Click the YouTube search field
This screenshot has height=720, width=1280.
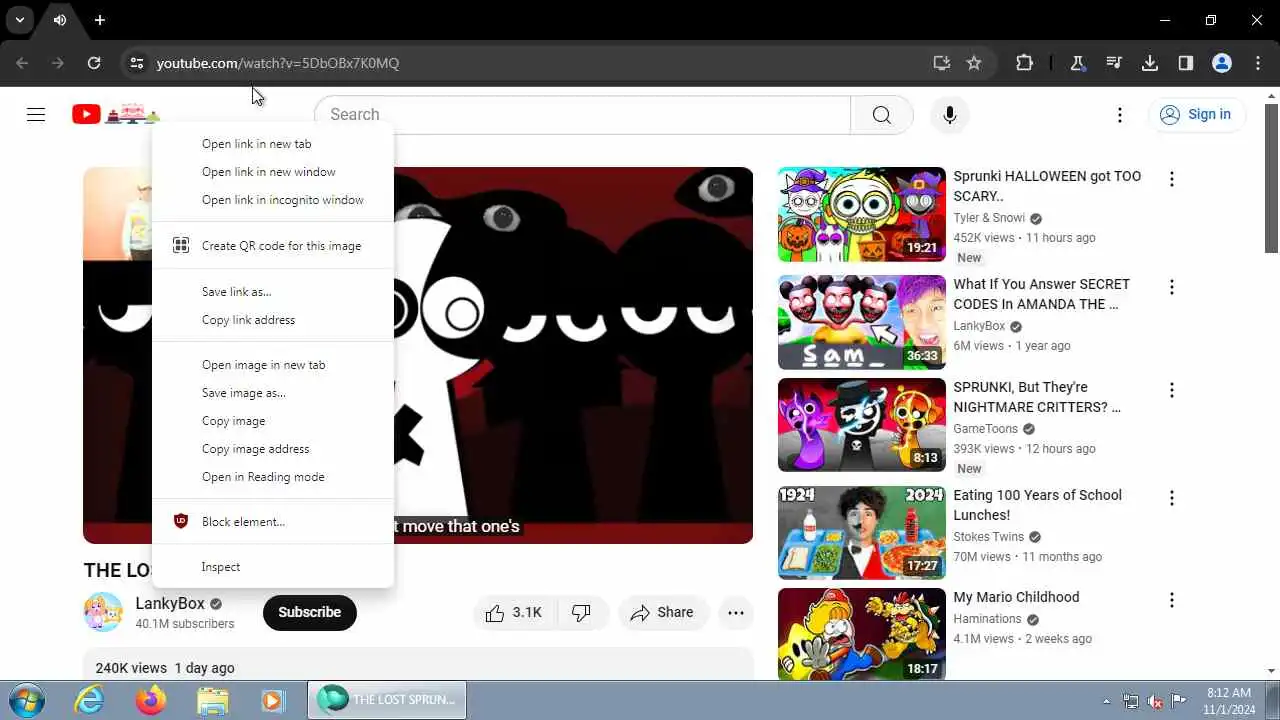(x=582, y=115)
